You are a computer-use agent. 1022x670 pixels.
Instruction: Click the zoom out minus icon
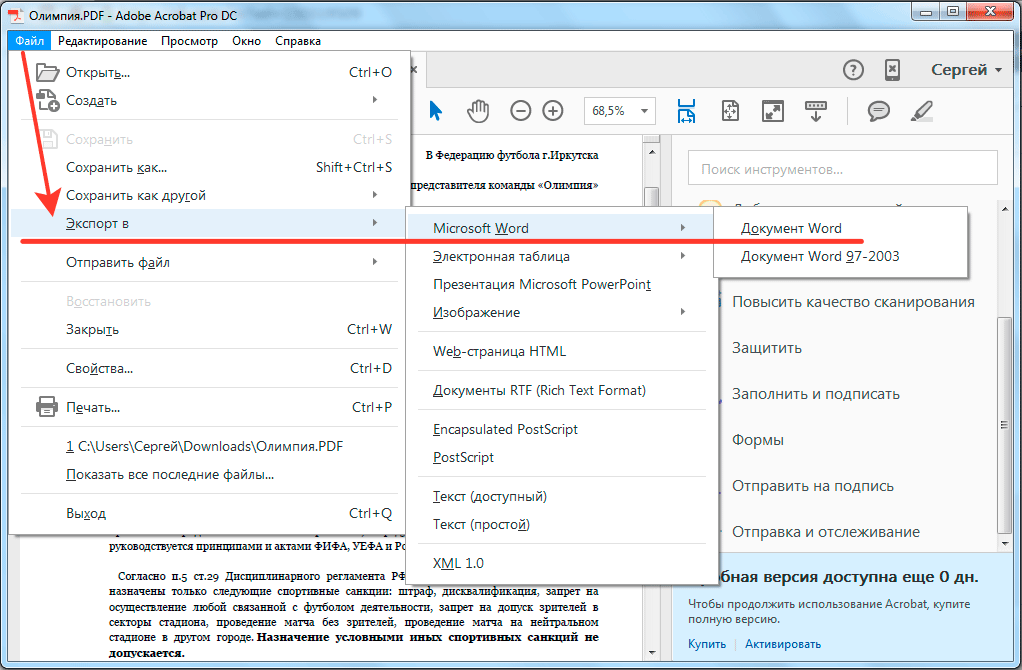click(x=520, y=110)
